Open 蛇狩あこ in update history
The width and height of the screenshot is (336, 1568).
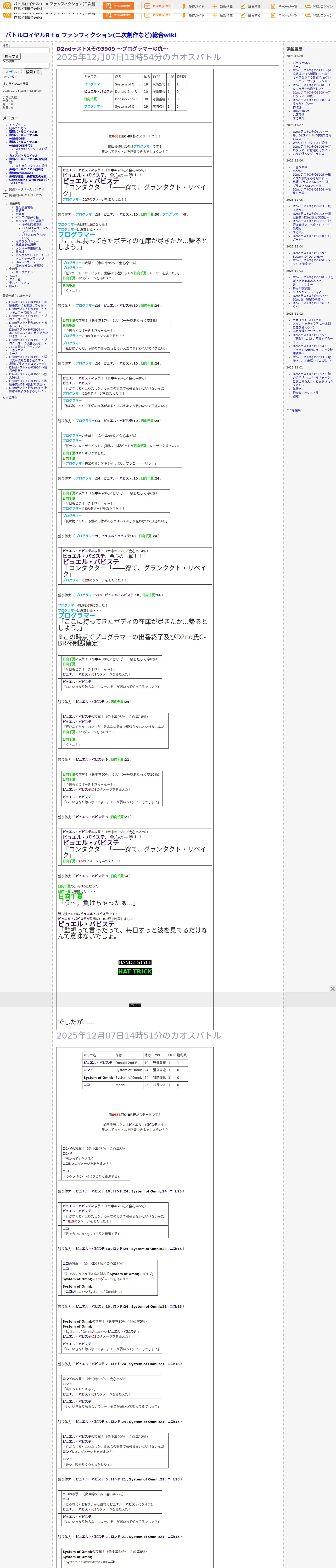pos(298,389)
